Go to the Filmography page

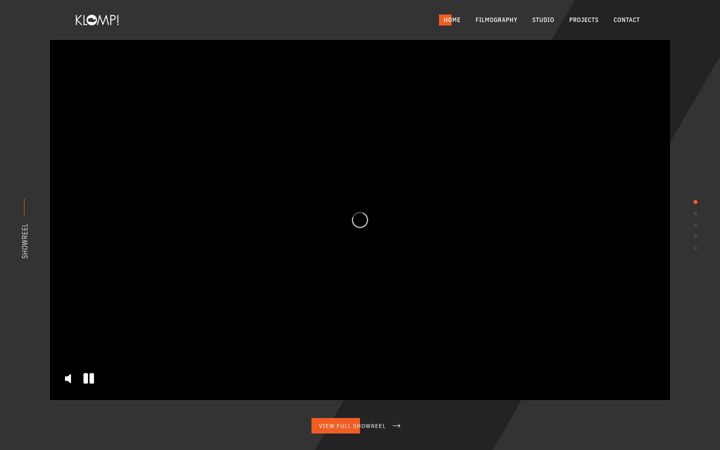click(496, 20)
